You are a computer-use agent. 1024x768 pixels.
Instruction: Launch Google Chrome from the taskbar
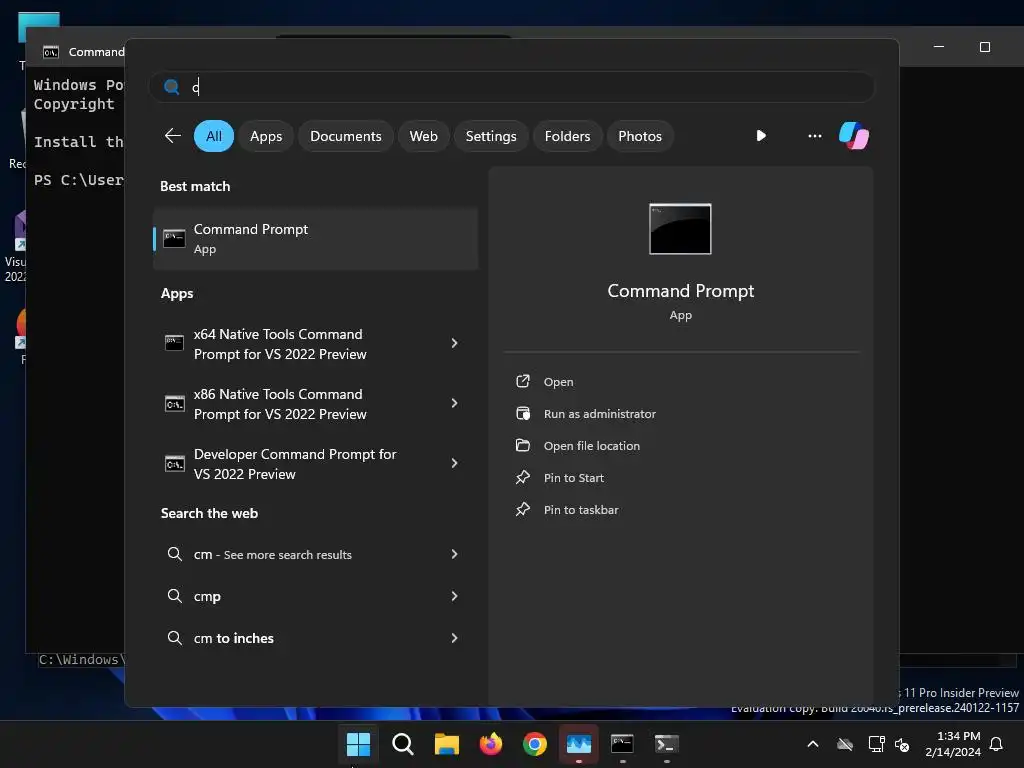(534, 744)
